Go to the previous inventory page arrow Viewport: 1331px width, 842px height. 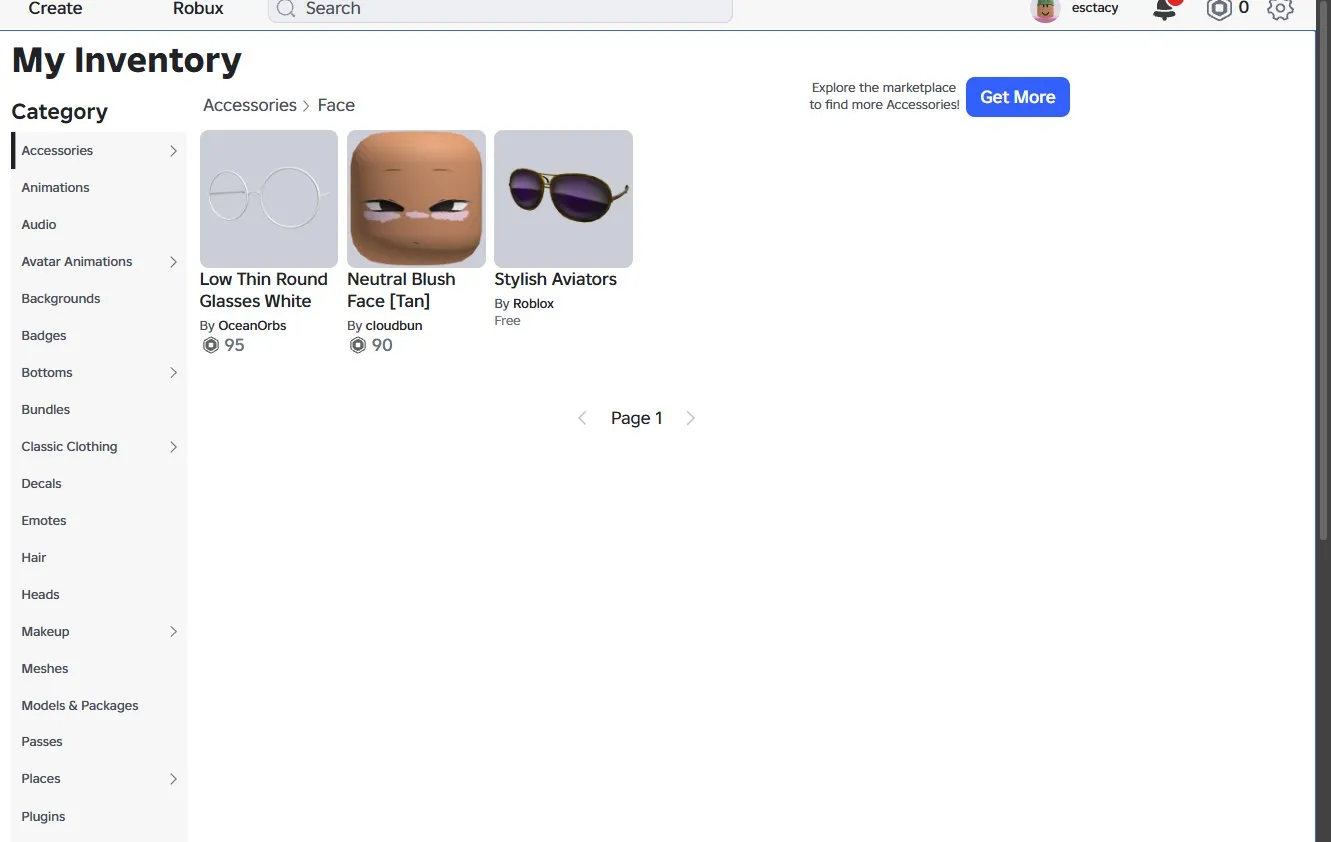click(x=582, y=418)
